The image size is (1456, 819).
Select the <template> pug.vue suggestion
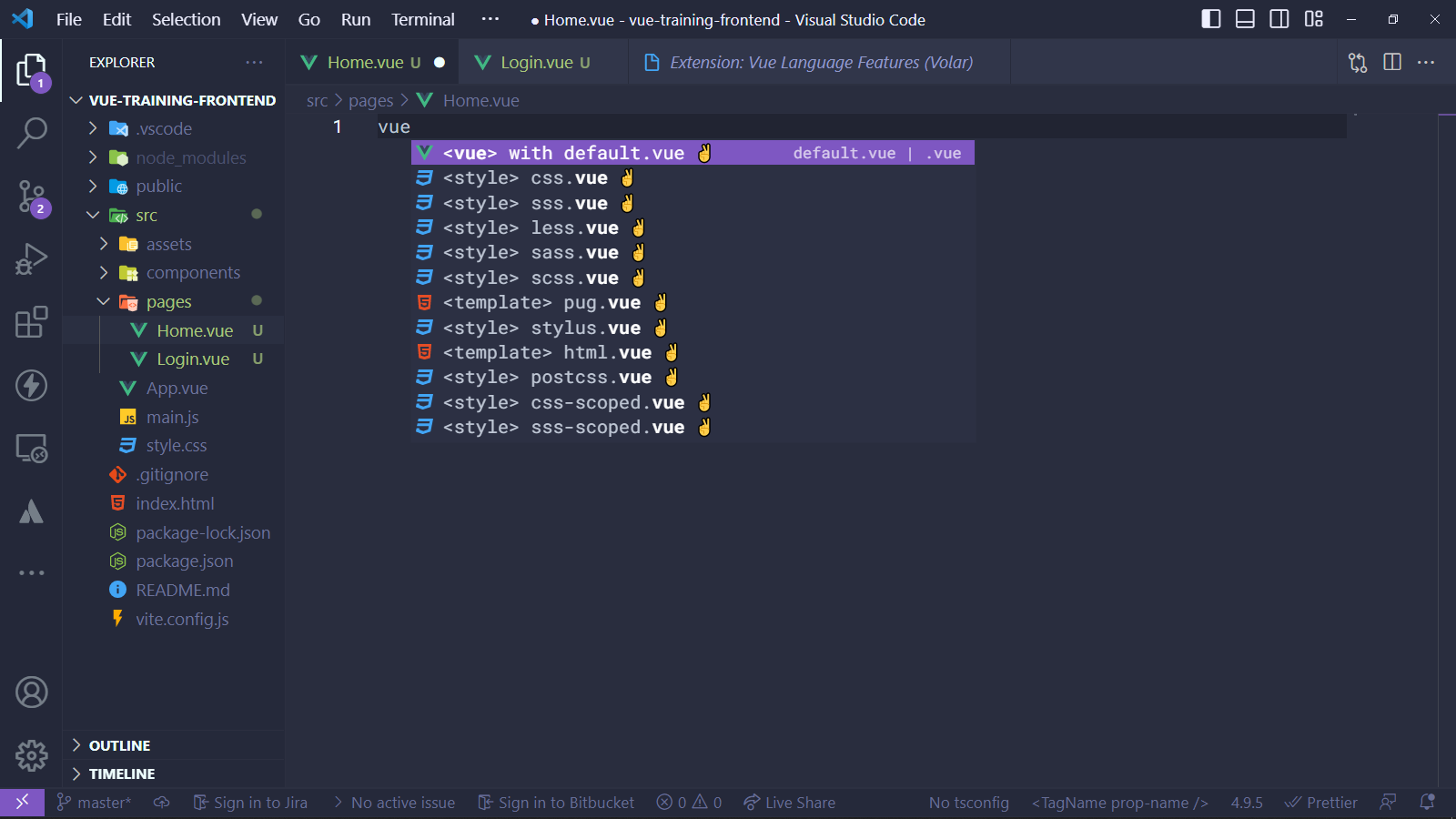693,302
